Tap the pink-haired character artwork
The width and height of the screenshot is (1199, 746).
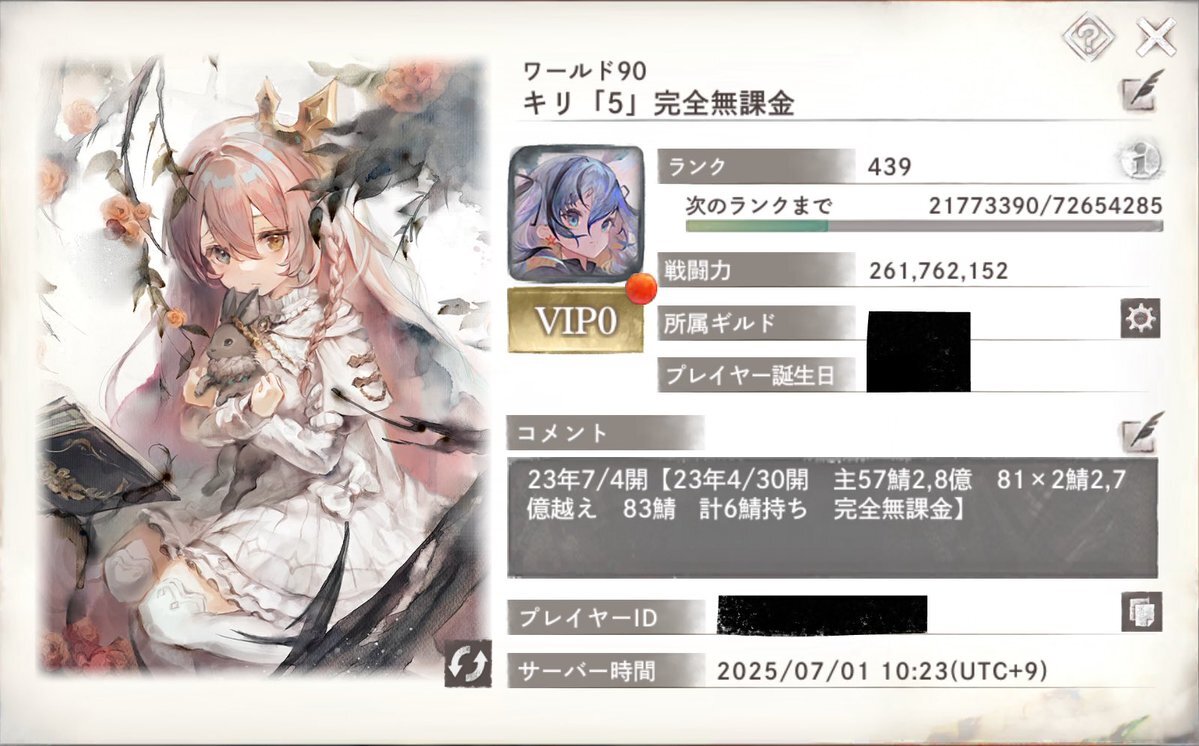pos(264,367)
